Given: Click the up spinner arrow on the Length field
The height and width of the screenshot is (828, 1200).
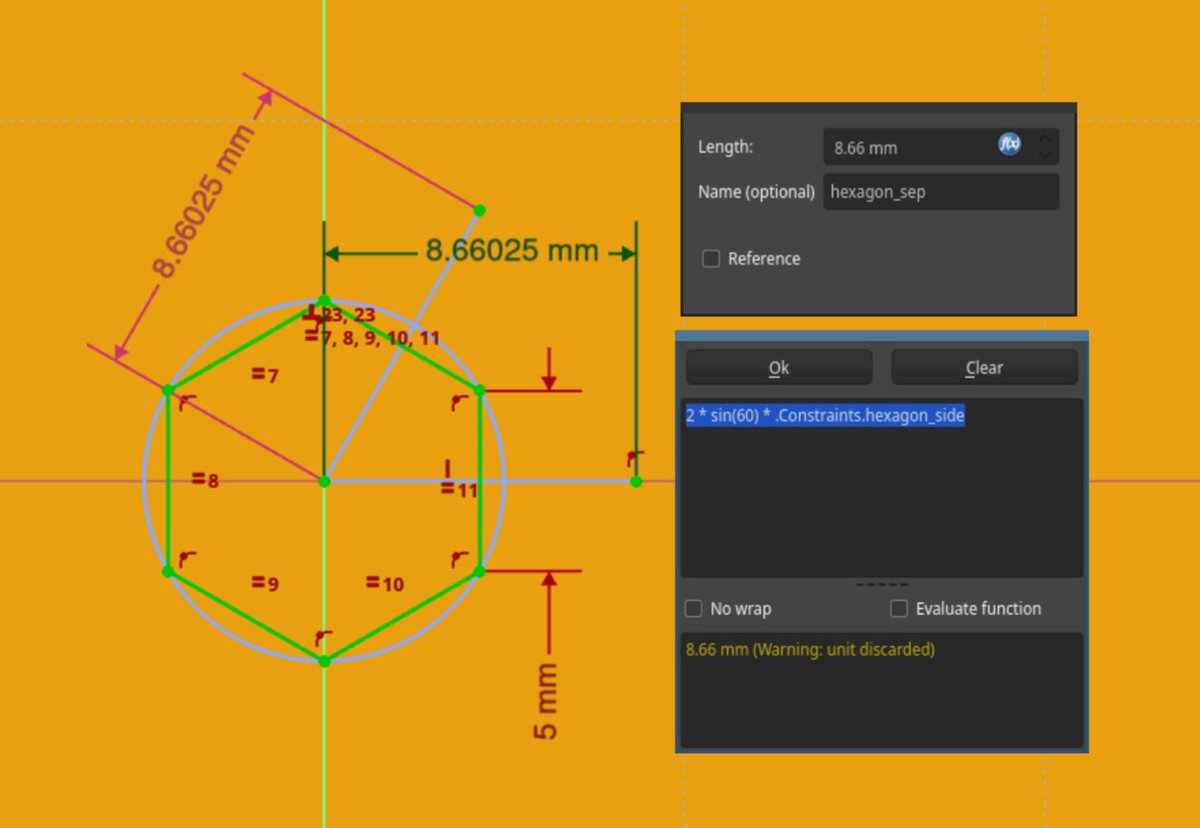Looking at the screenshot, I should click(x=1046, y=140).
